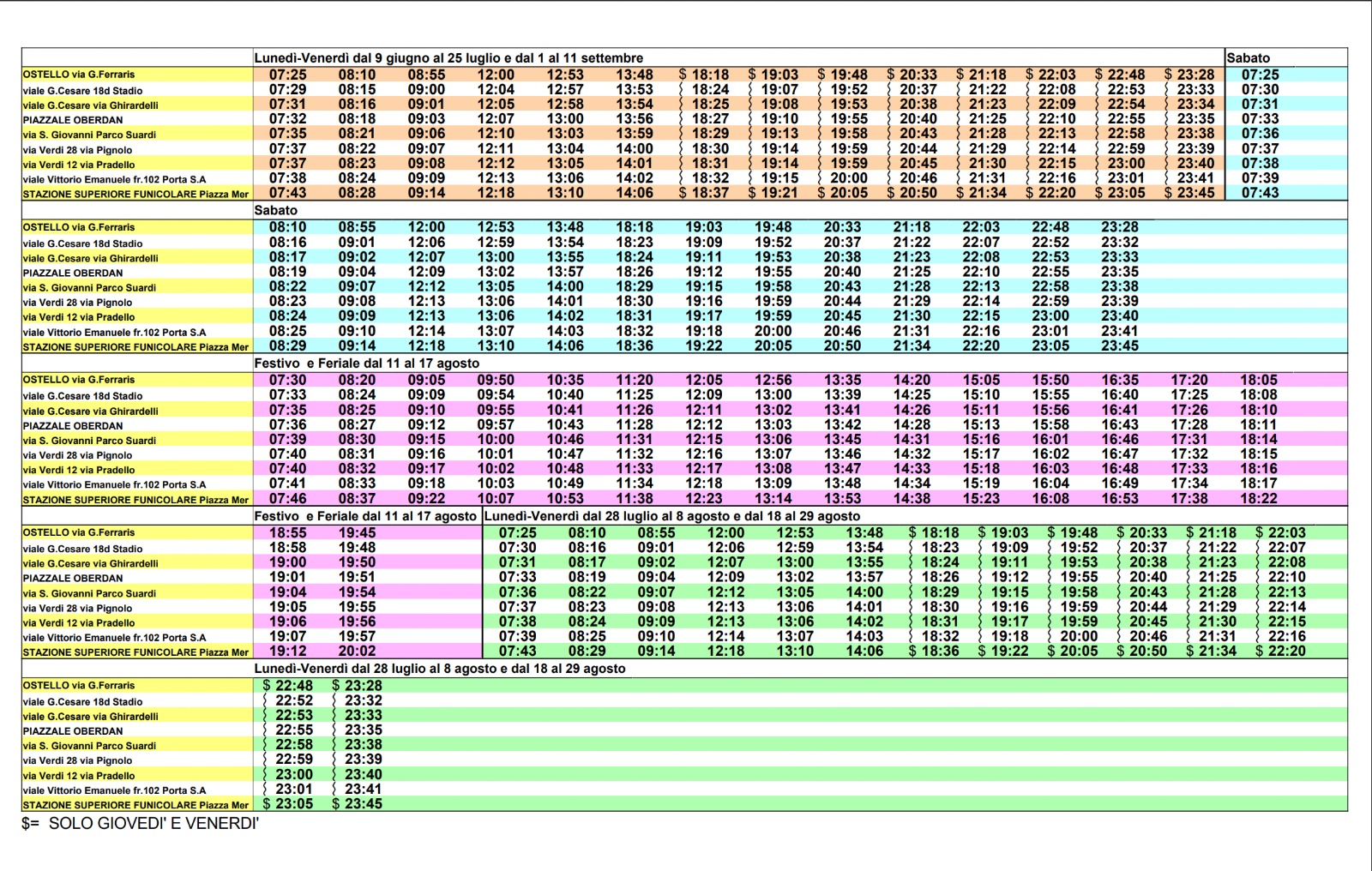
Task: Click the $ 18:37 arrival time
Action: 704,193
